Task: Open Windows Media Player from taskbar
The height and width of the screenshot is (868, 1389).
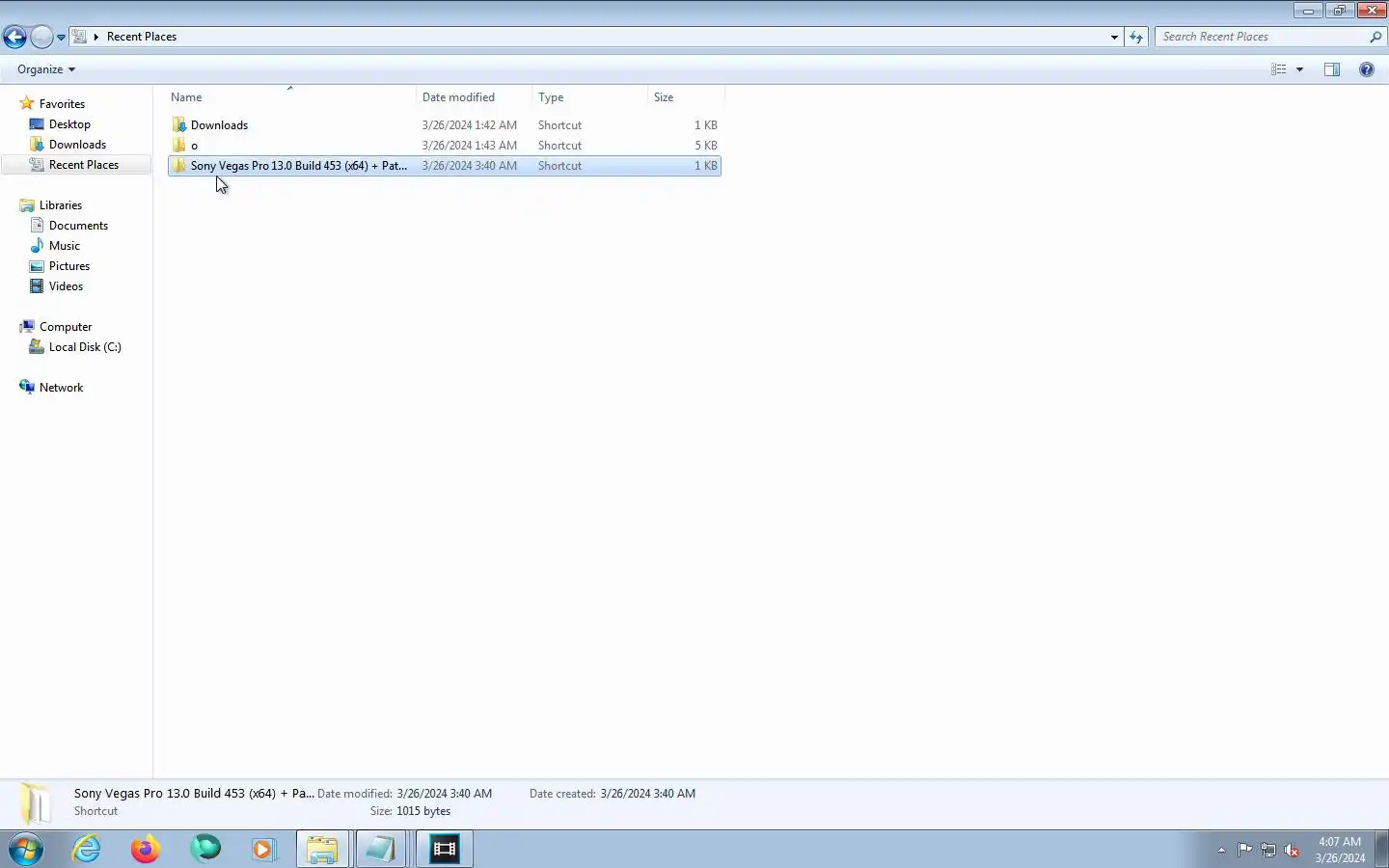Action: [x=263, y=850]
